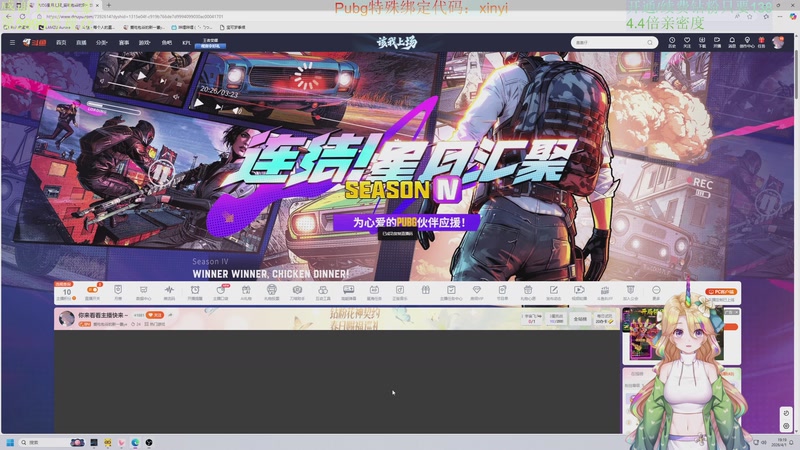Open the 主播口袋 icon with NEW badge
The image size is (800, 450).
coord(220,292)
